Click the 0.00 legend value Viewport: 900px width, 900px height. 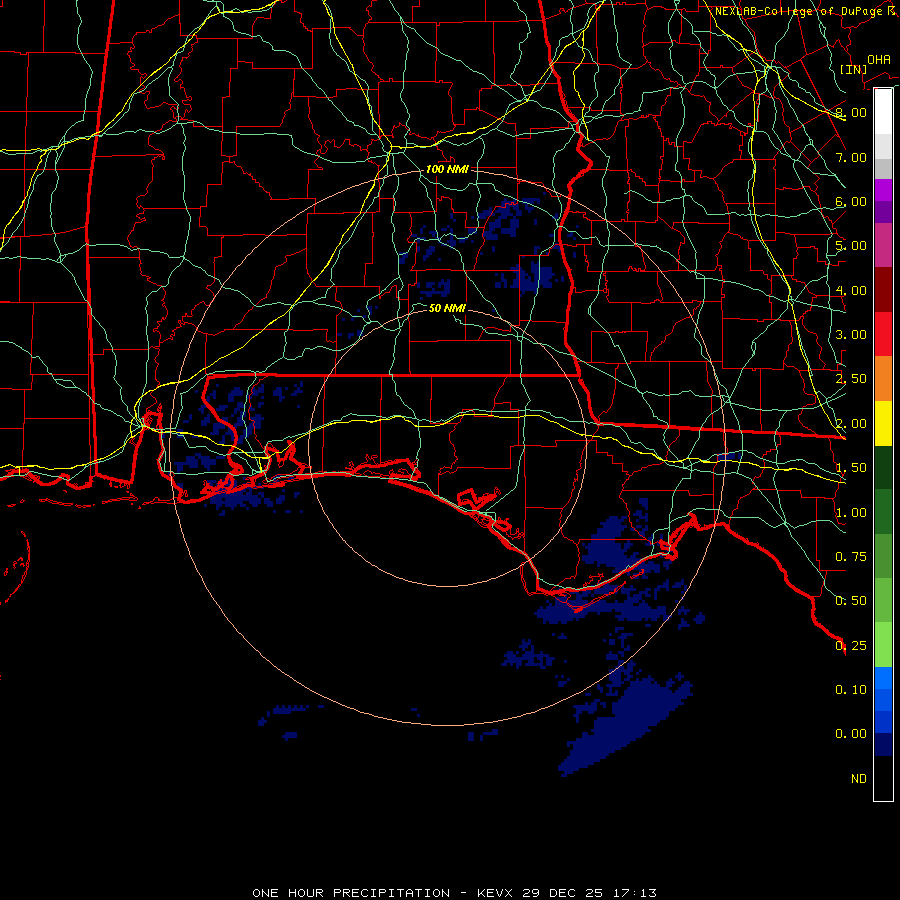click(851, 734)
